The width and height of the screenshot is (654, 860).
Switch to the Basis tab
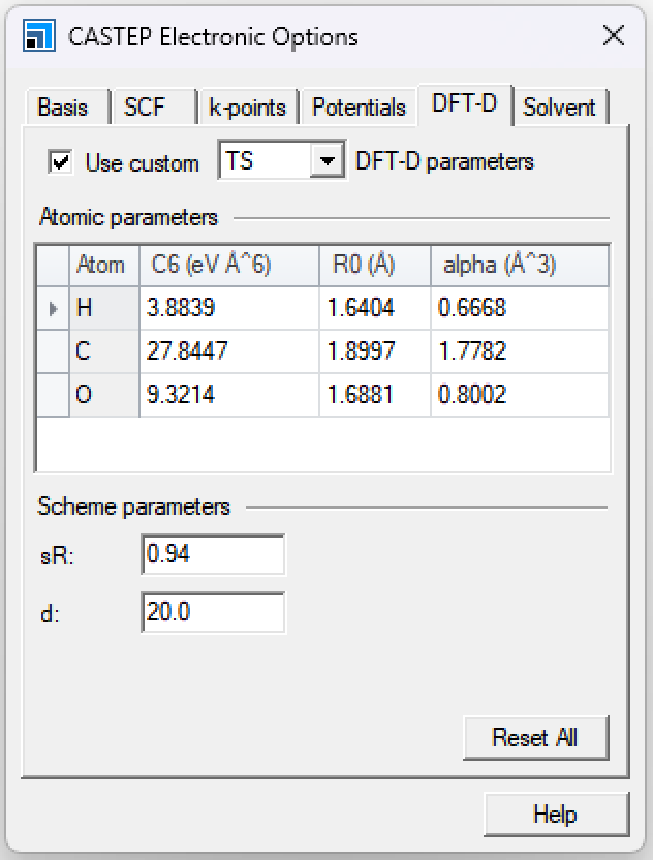coord(63,107)
